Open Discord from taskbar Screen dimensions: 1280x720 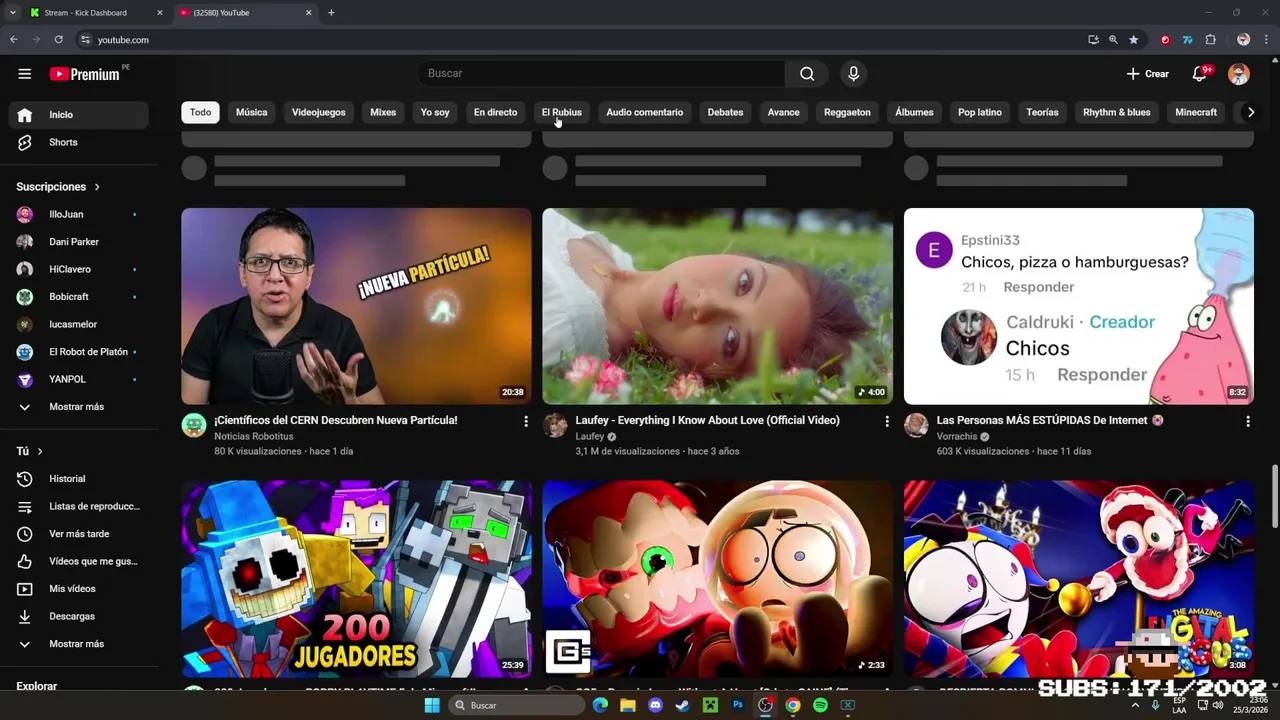655,705
